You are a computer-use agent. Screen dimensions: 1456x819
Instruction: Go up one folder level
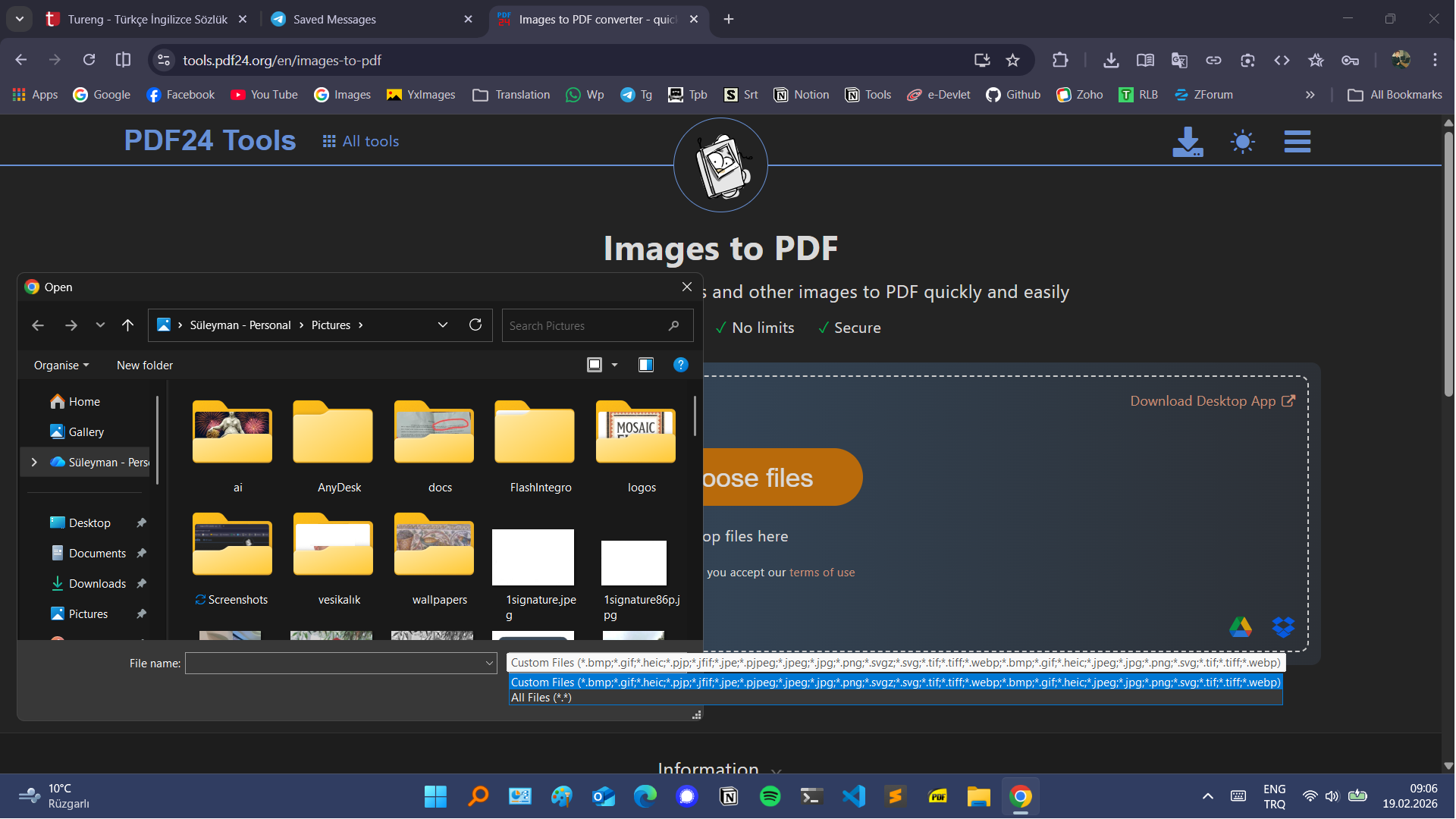tap(127, 325)
